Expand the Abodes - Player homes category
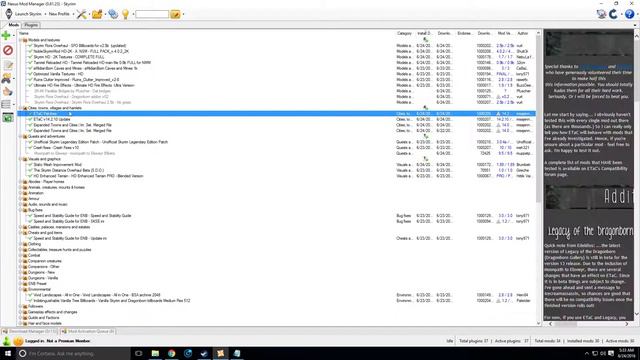 click(x=20, y=182)
